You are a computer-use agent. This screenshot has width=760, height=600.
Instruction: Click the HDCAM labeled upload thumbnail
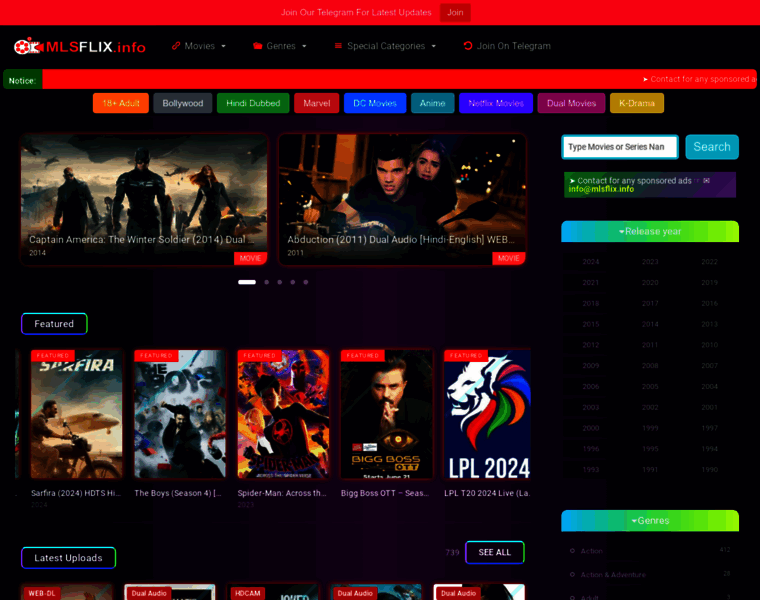coord(273,593)
